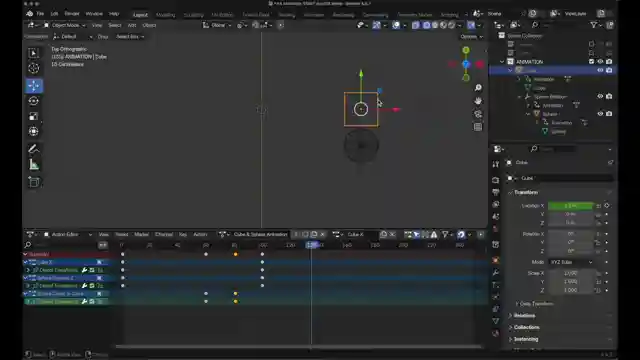The height and width of the screenshot is (360, 640).
Task: Click the Rotation Y value field
Action: (571, 242)
